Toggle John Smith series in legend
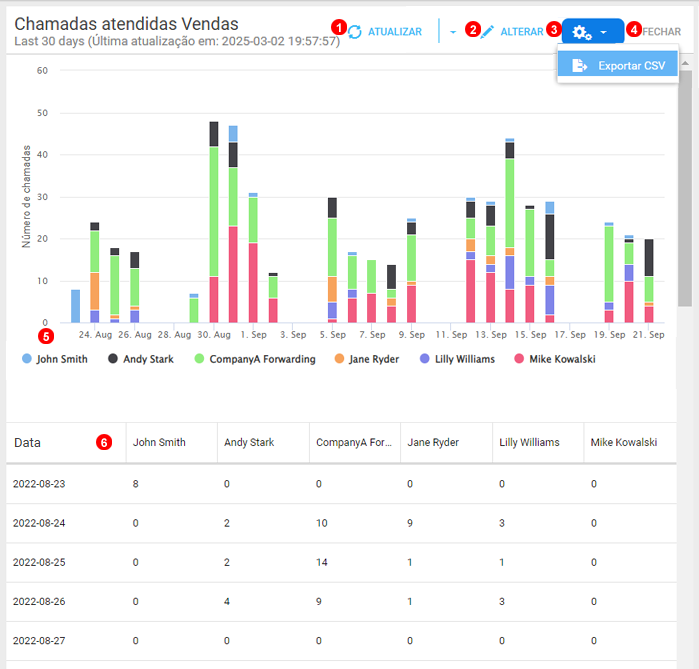Image resolution: width=699 pixels, height=669 pixels. point(55,358)
